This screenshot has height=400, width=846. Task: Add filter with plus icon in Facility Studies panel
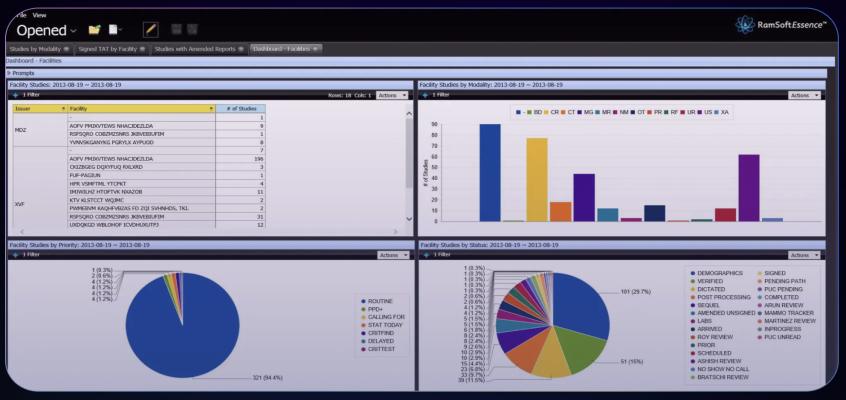[15, 95]
